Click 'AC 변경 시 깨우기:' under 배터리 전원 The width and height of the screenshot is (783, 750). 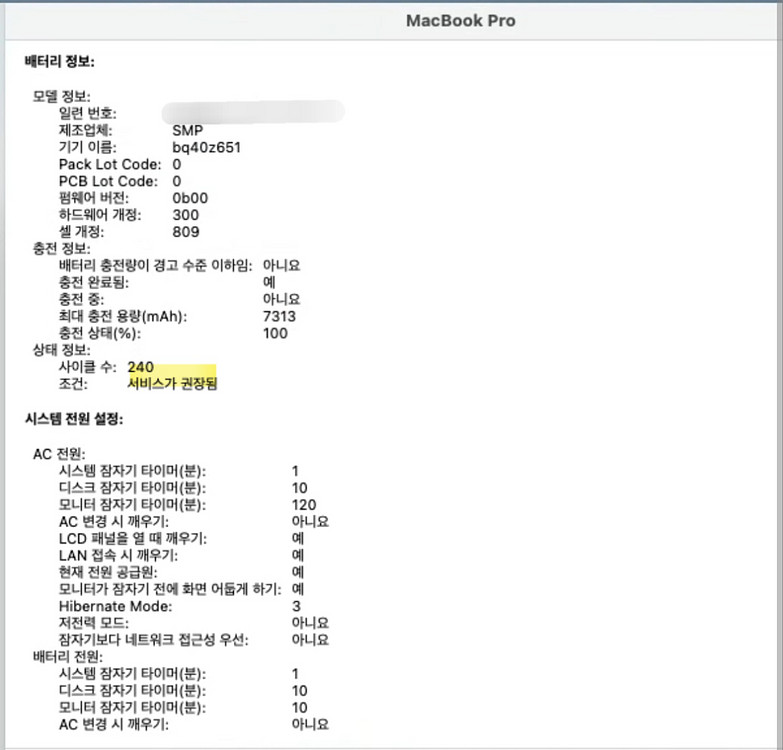click(114, 725)
